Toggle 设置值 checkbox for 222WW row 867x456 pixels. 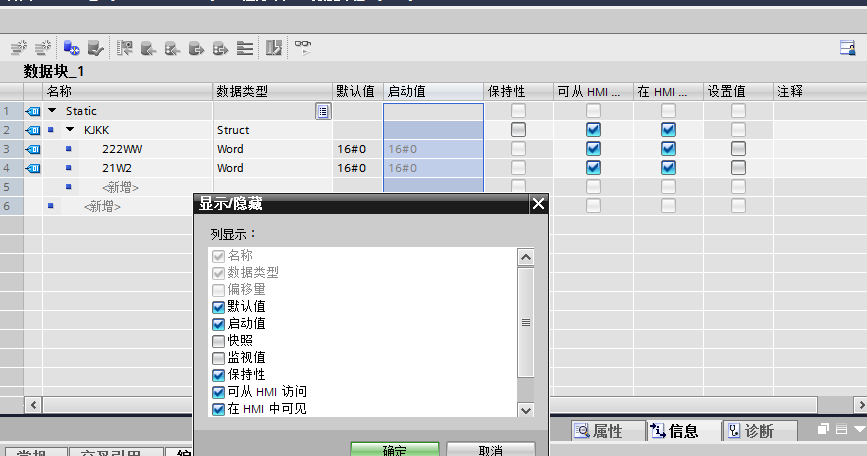(738, 149)
